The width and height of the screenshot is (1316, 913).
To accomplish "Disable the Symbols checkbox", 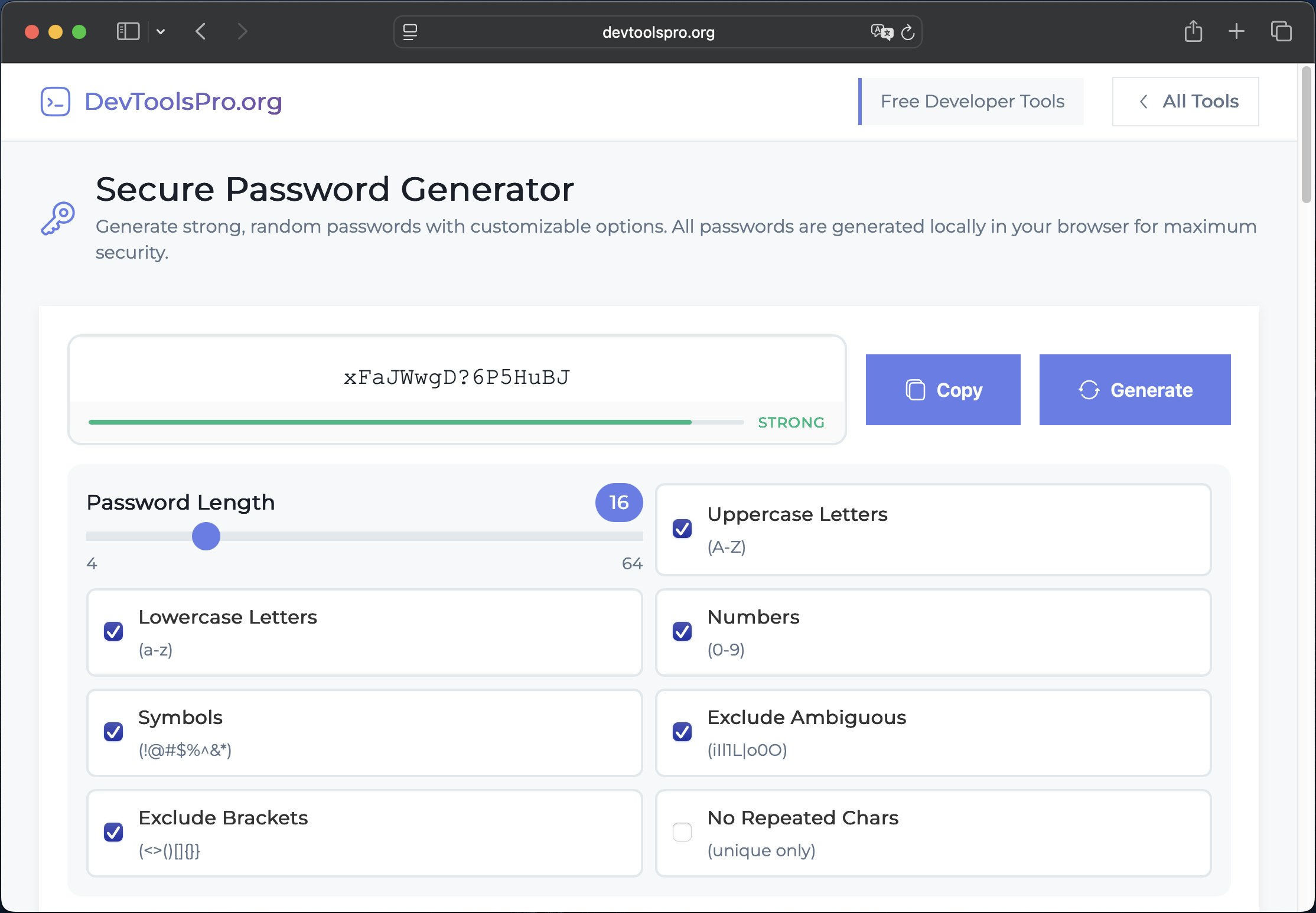I will click(x=113, y=732).
